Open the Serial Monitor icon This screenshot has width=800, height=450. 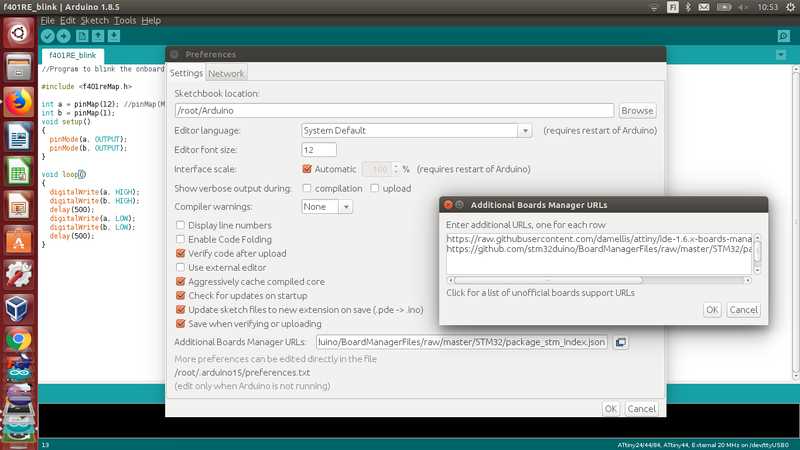(784, 36)
